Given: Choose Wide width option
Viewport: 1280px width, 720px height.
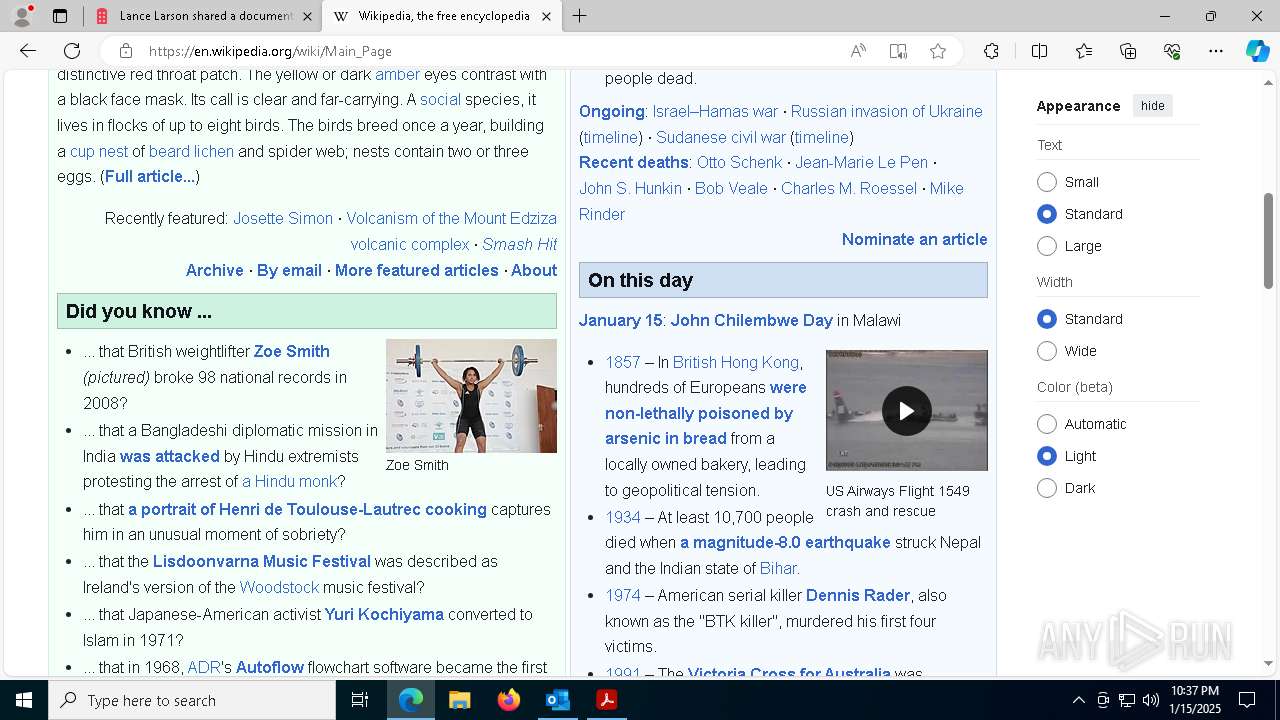Looking at the screenshot, I should pos(1047,351).
